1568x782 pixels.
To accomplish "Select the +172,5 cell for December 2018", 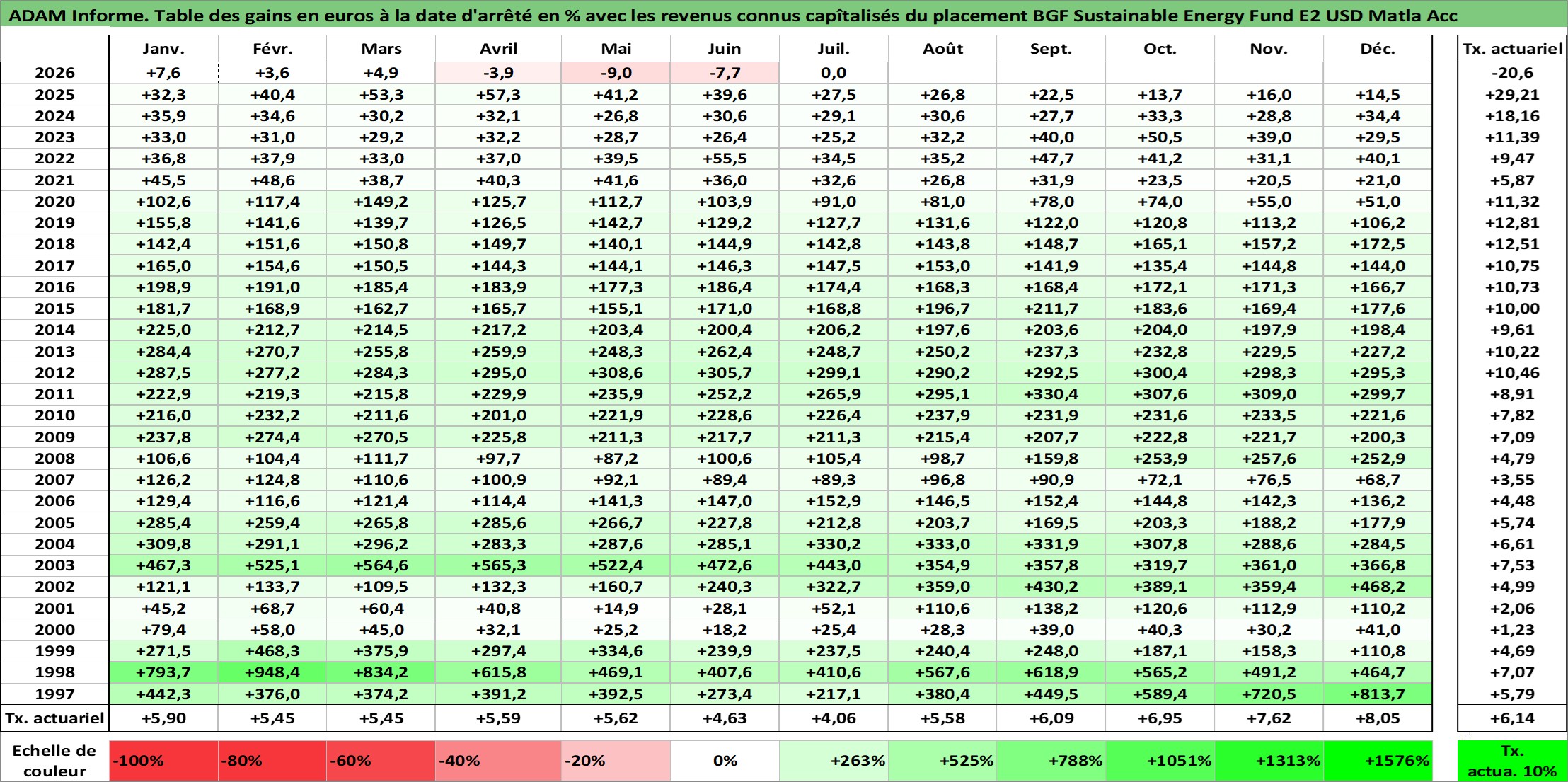I will (x=1378, y=244).
